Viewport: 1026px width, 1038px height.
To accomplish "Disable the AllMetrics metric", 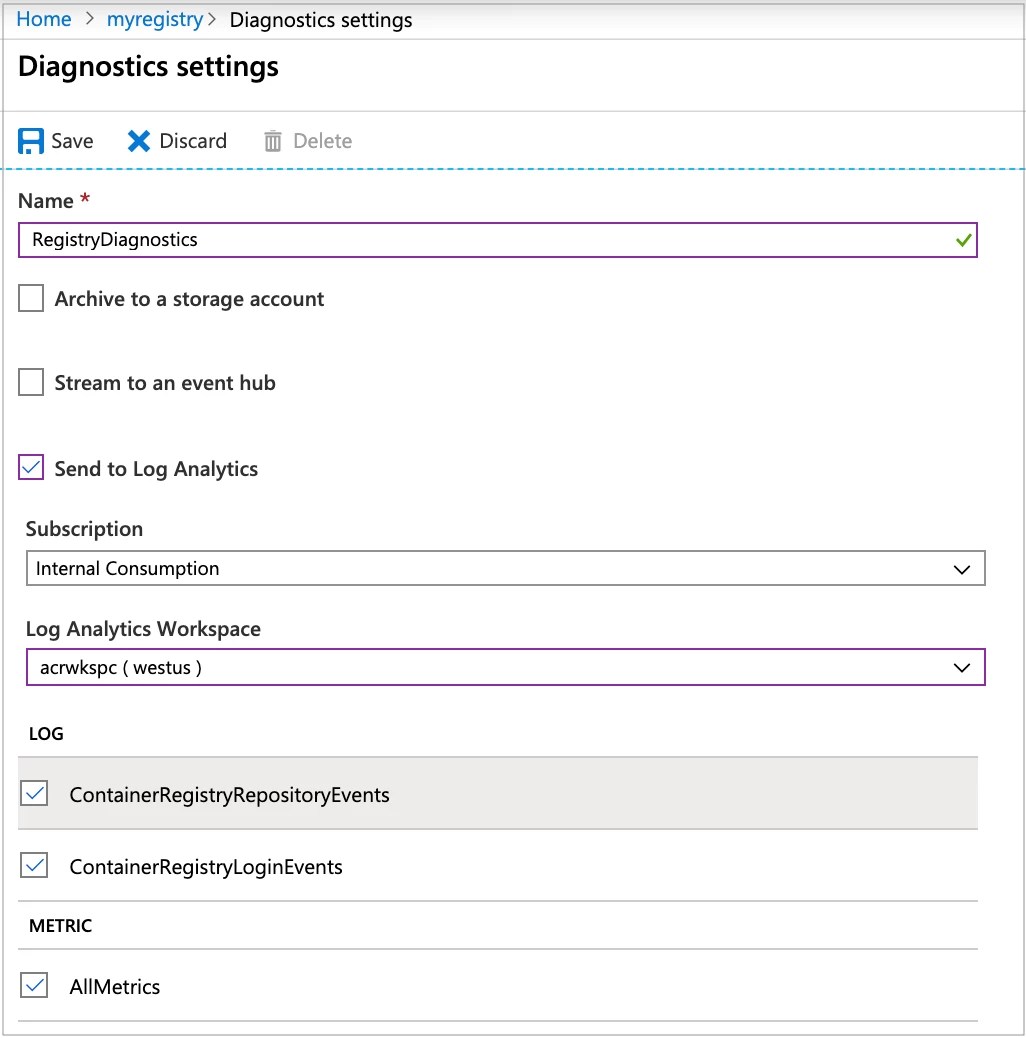I will tap(34, 985).
